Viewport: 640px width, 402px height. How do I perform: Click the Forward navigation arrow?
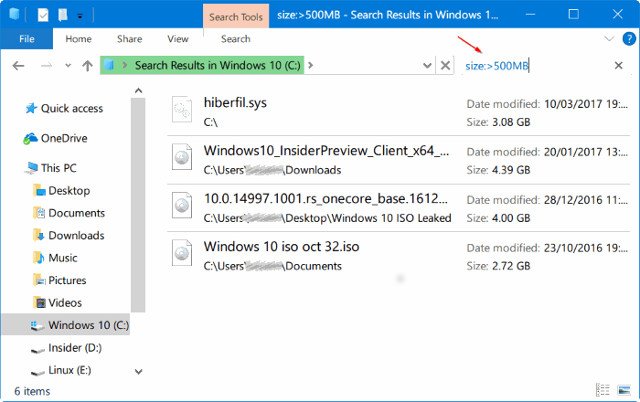pos(47,65)
